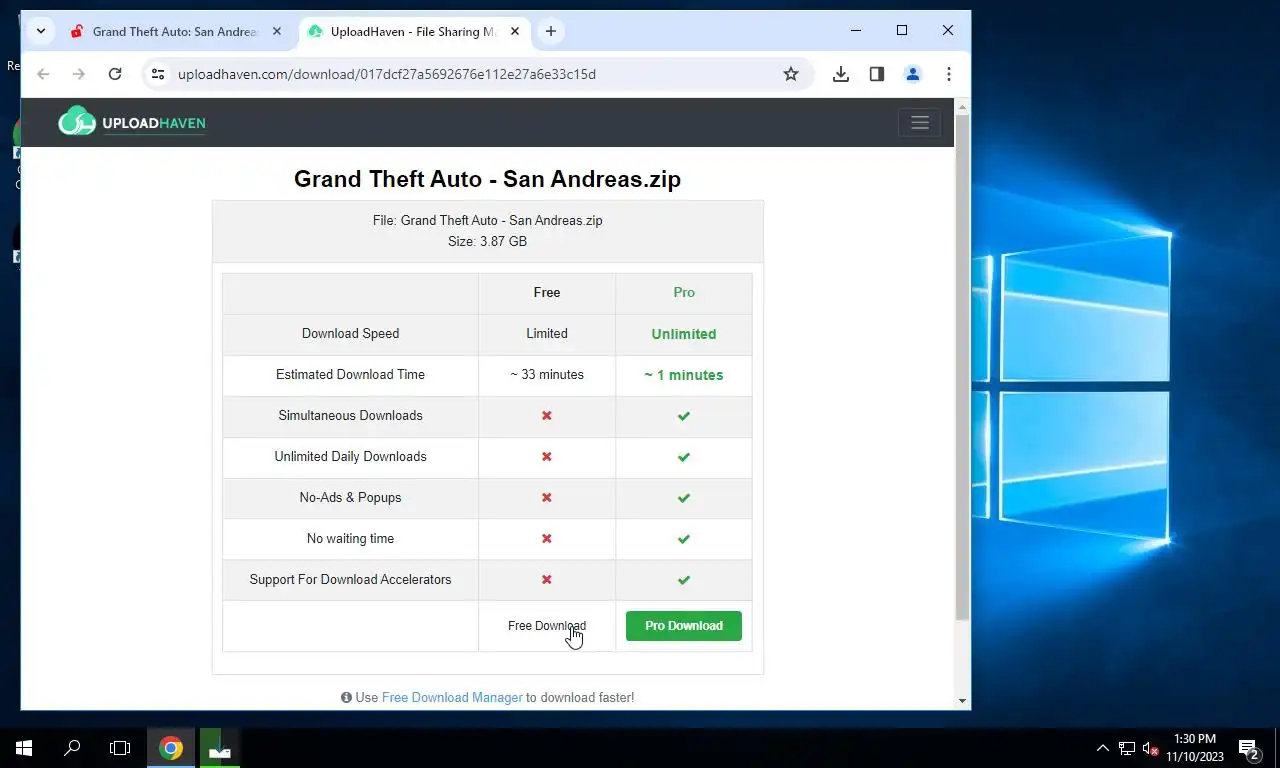Click '~ 33 minutes' cell
The width and height of the screenshot is (1280, 768).
(x=547, y=374)
